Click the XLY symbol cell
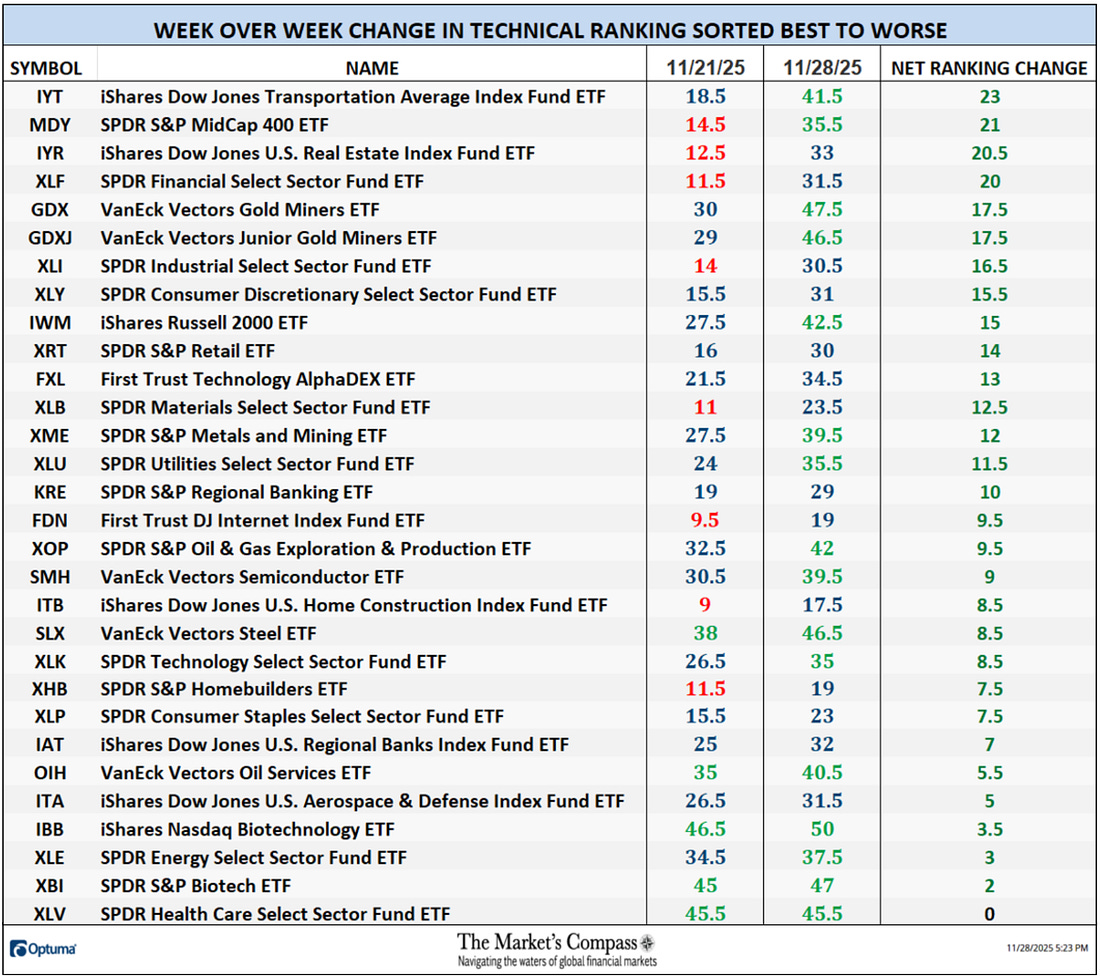1100x976 pixels. click(x=50, y=295)
